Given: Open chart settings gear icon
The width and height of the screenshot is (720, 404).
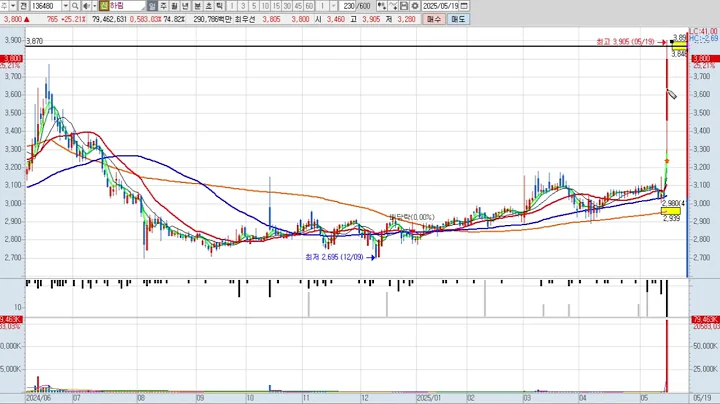Looking at the screenshot, I should pyautogui.click(x=415, y=6).
